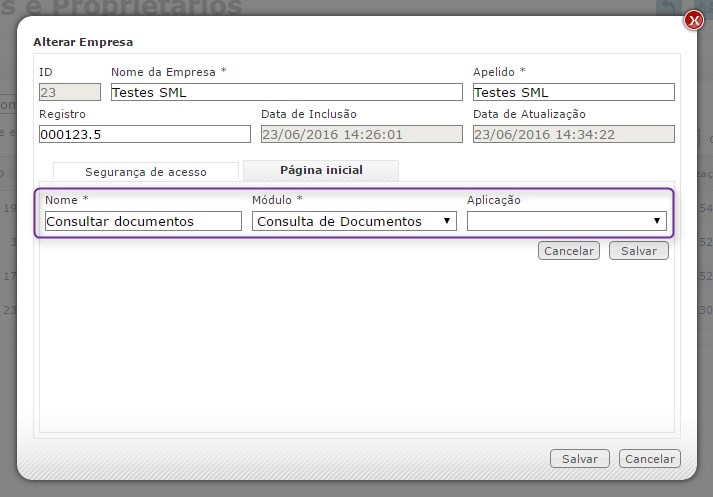Click into the Registro field
The height and width of the screenshot is (497, 713).
(144, 134)
